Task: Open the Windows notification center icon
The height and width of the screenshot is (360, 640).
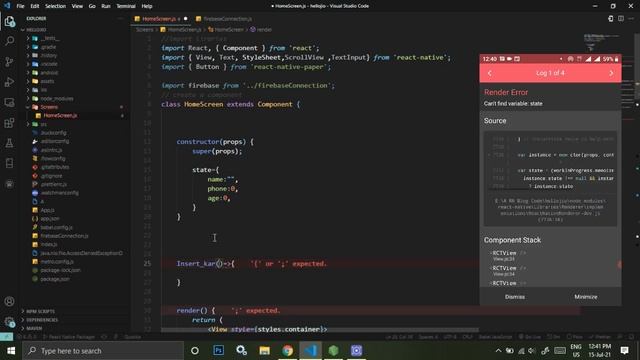Action: pos(624,350)
